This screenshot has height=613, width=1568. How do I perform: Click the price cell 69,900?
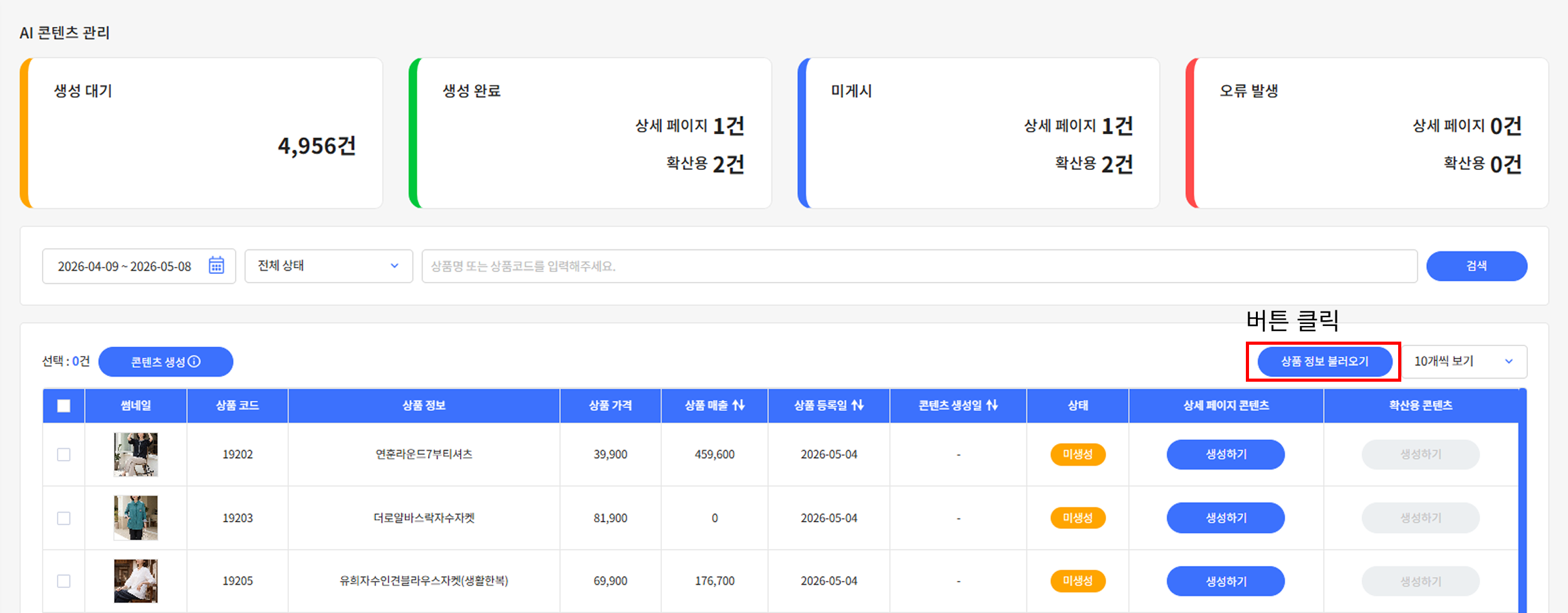[x=610, y=581]
